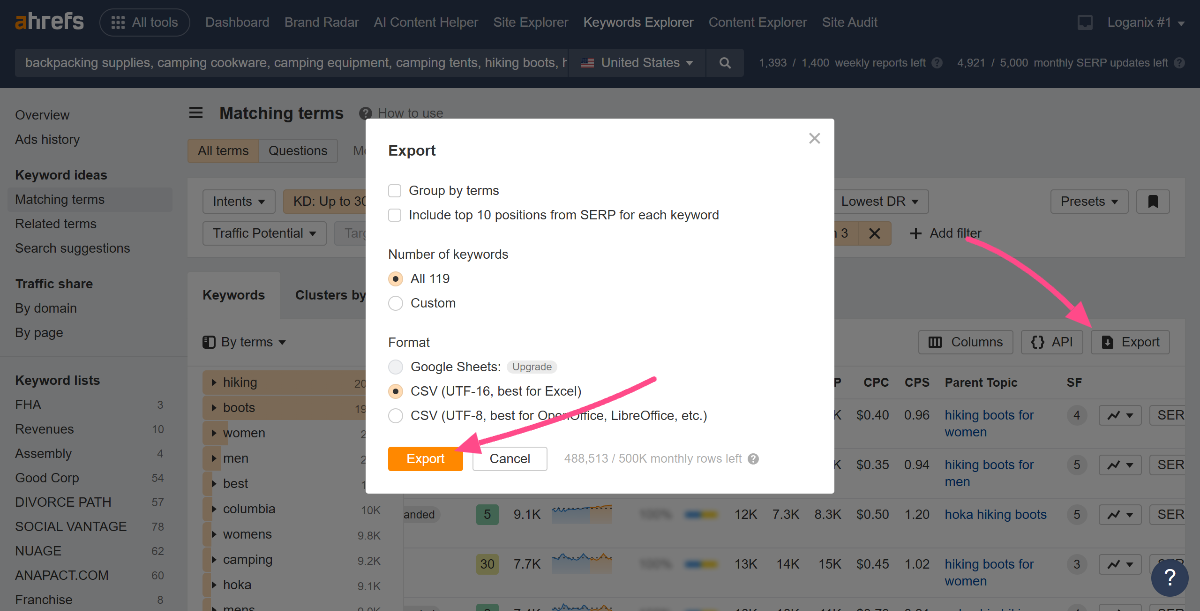Screen dimensions: 1200x611
Task: Open the SOCIAL VANTAGE keyword list
Action: tap(71, 526)
